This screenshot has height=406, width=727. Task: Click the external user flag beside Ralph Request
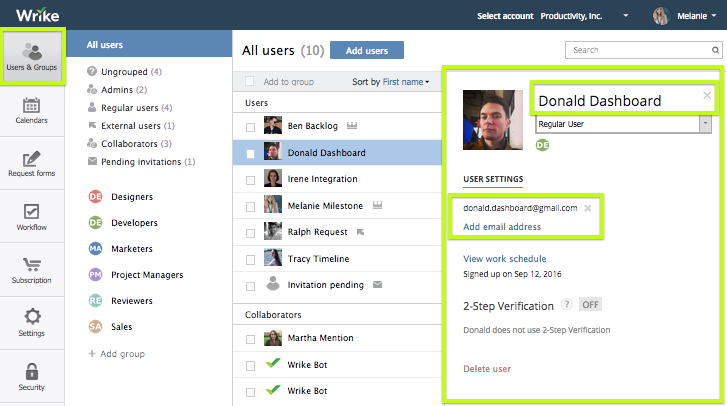point(360,232)
